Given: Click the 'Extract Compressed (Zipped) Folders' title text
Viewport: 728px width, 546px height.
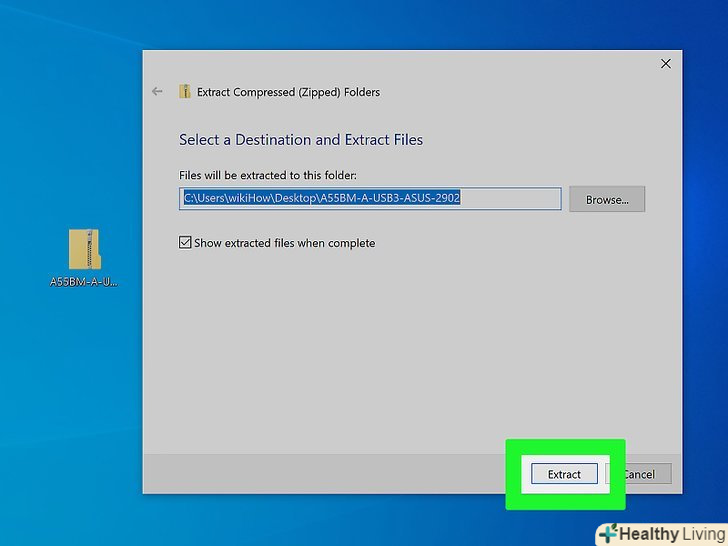Looking at the screenshot, I should coord(288,92).
